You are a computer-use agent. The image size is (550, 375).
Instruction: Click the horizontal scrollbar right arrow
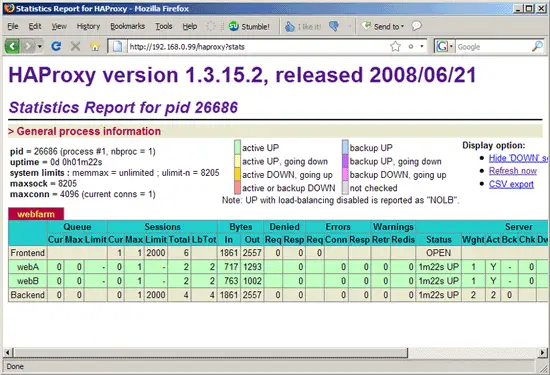pyautogui.click(x=543, y=352)
